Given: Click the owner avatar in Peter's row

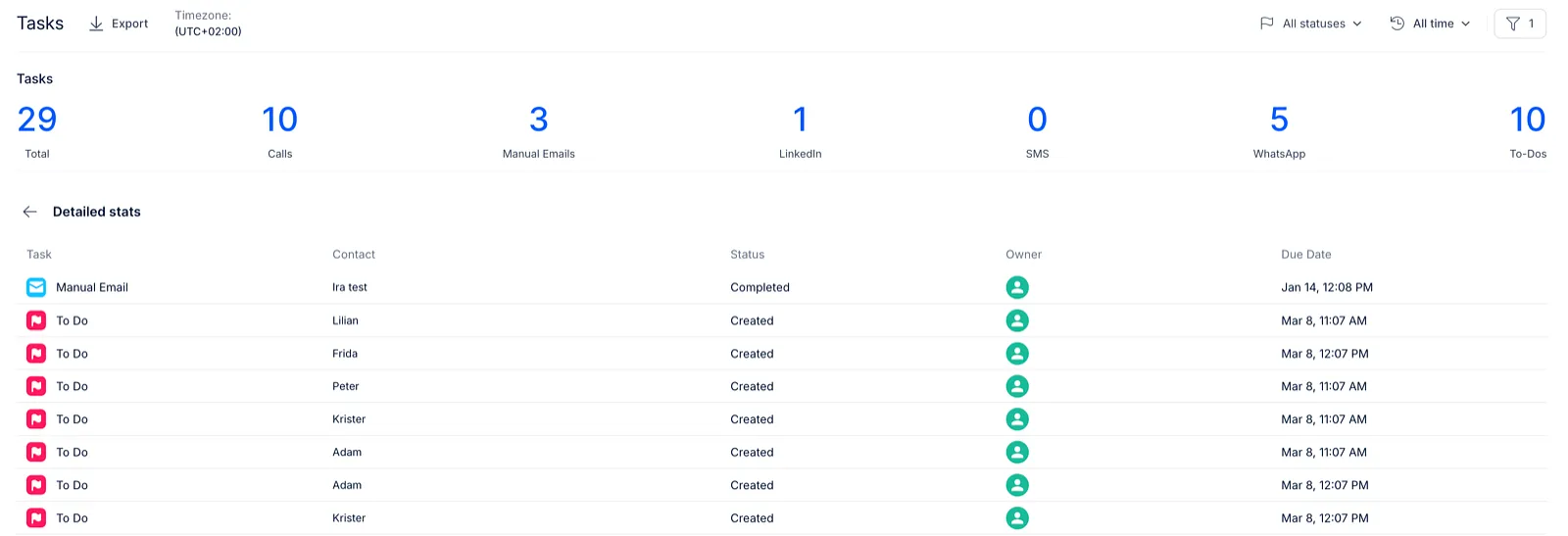Looking at the screenshot, I should coord(1017,386).
